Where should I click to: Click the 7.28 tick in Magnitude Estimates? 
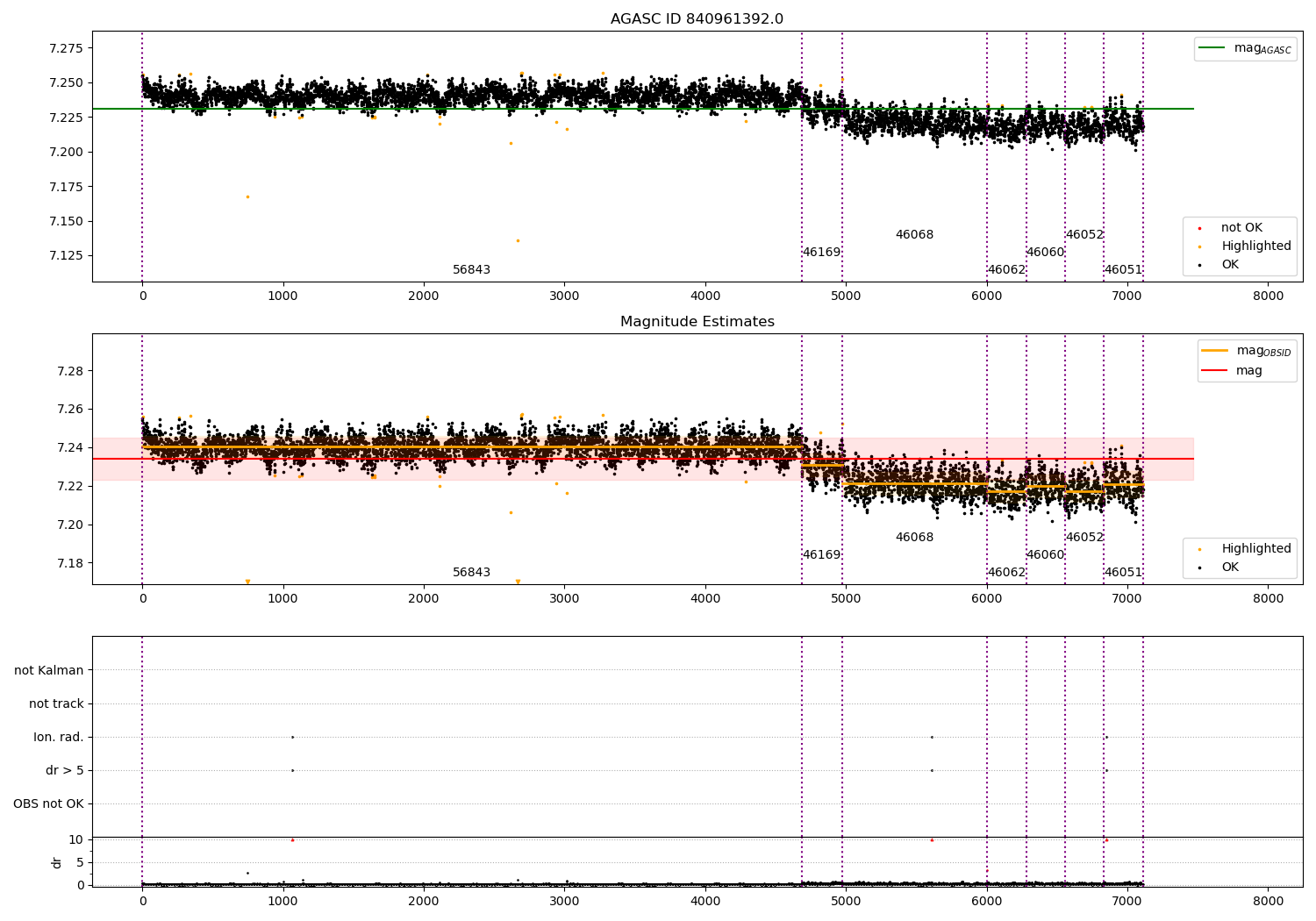click(70, 372)
